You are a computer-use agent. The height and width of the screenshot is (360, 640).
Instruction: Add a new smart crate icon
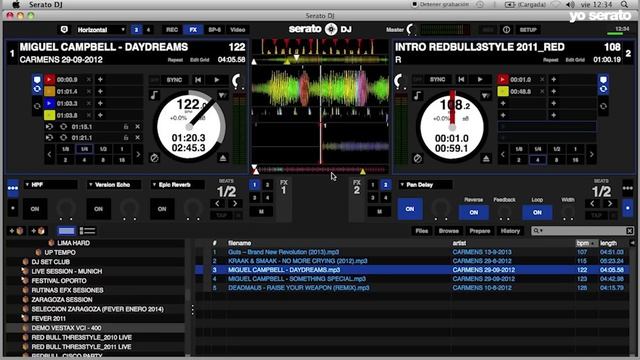(x=38, y=231)
